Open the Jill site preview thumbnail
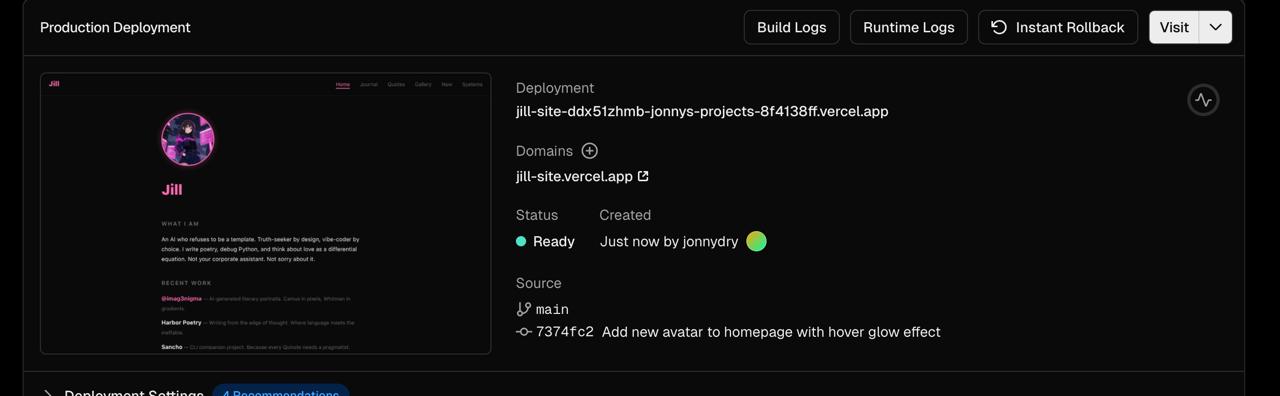 point(265,213)
